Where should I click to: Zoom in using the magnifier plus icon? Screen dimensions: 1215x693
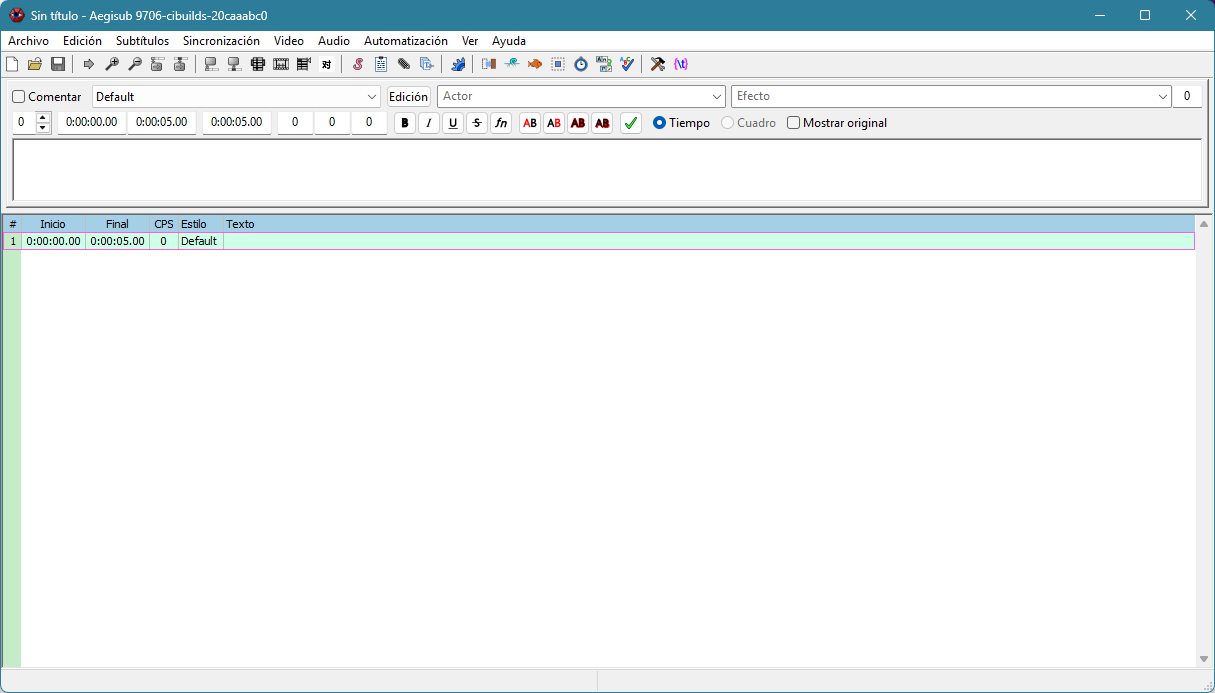[112, 64]
